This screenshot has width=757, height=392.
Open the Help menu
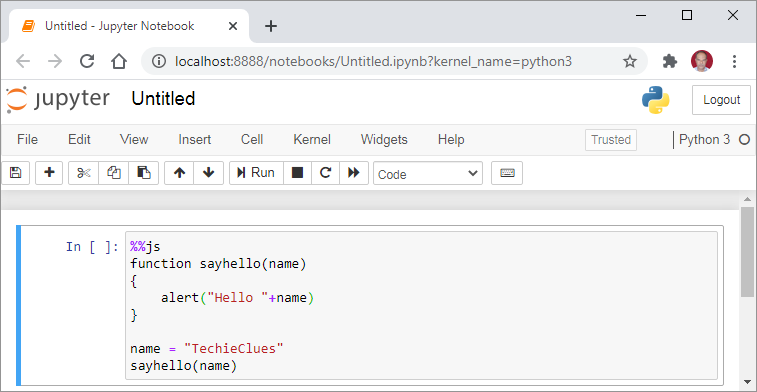point(451,140)
